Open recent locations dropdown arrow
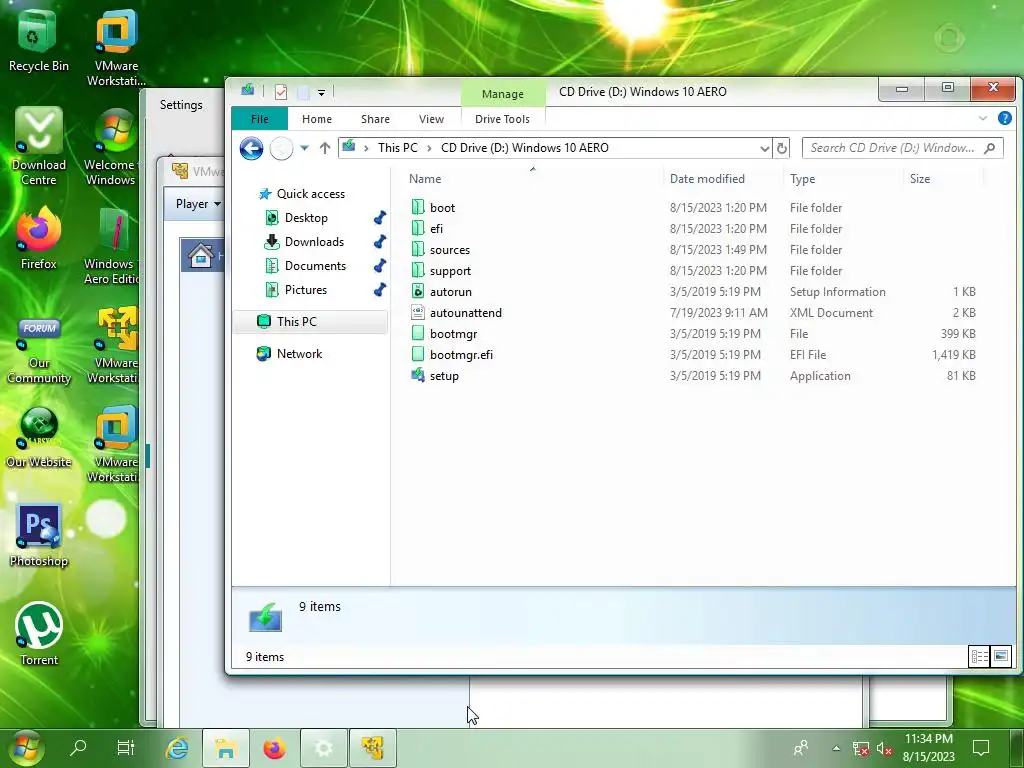 tap(304, 148)
